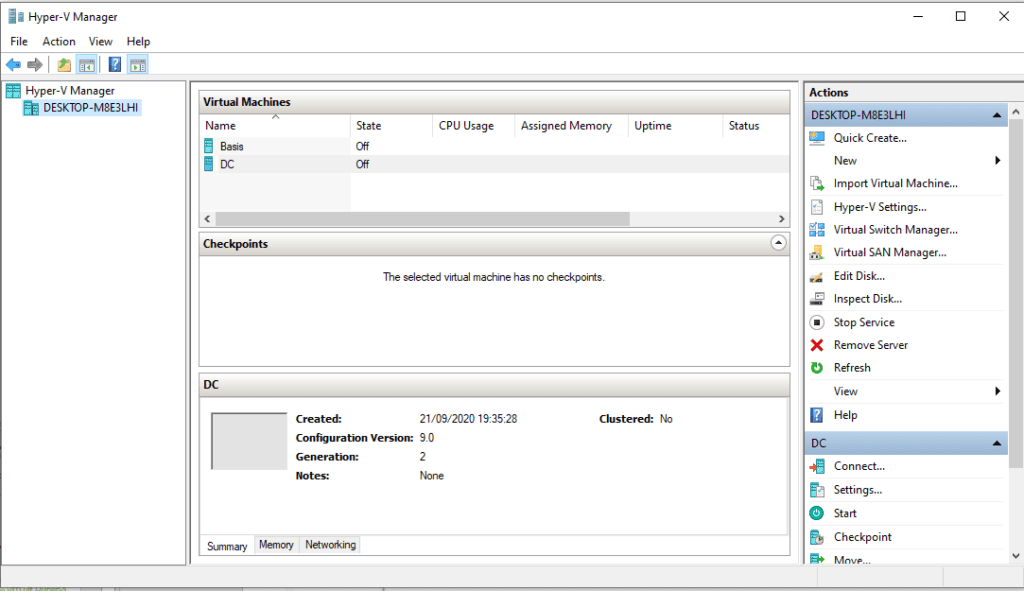Open Hyper-V Settings... action

click(x=880, y=207)
